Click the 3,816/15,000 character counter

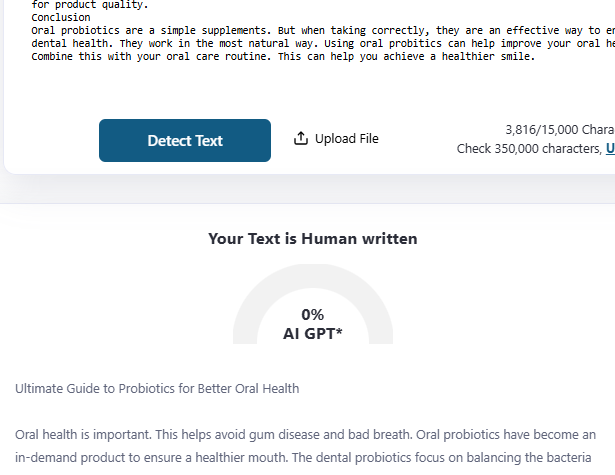tap(560, 130)
